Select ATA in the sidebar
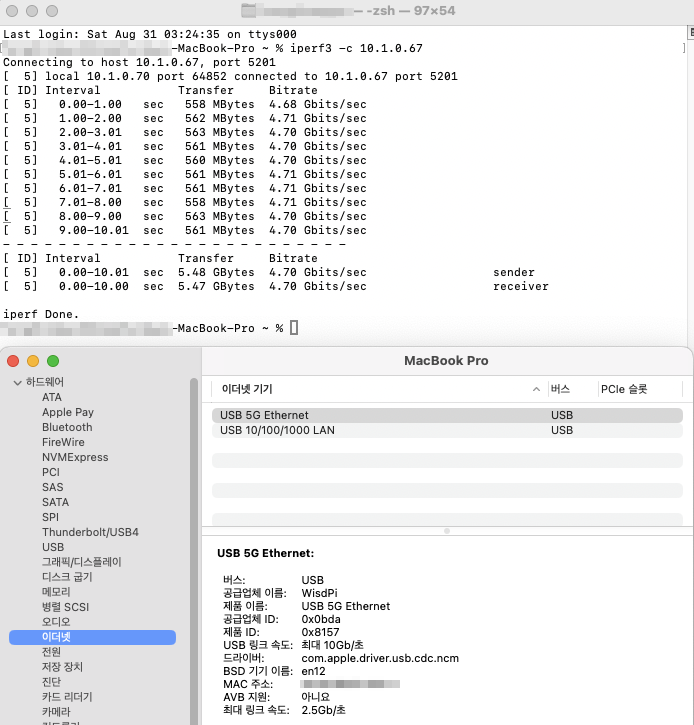Viewport: 694px width, 725px height. tap(52, 397)
